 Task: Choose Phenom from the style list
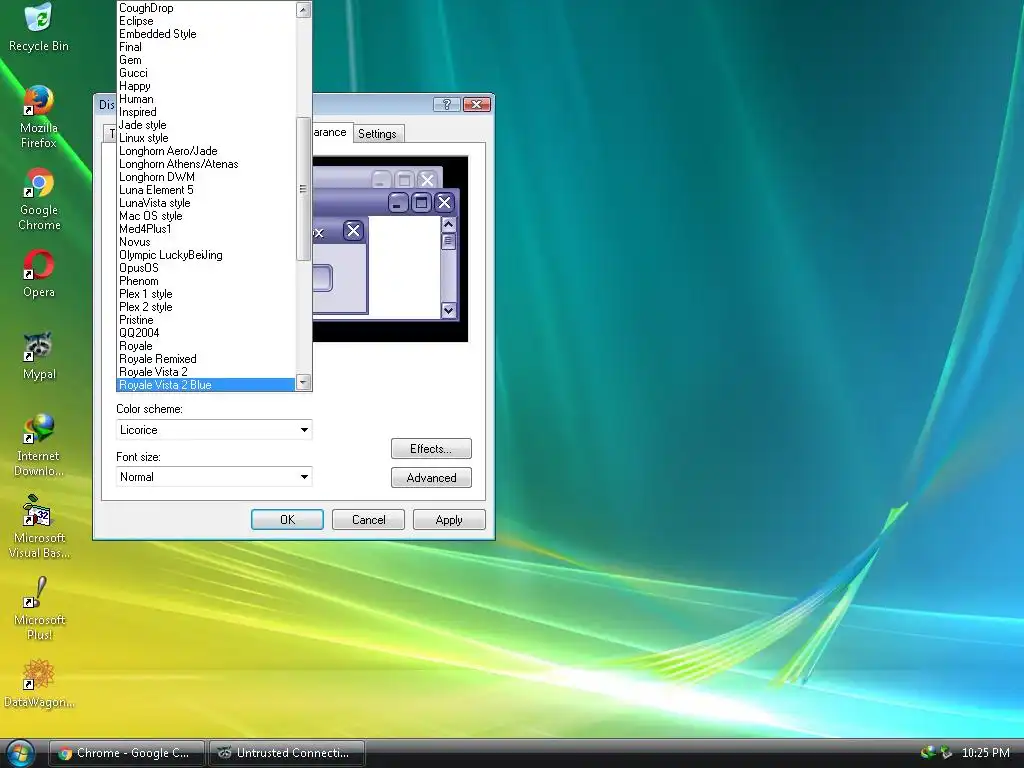(206, 281)
